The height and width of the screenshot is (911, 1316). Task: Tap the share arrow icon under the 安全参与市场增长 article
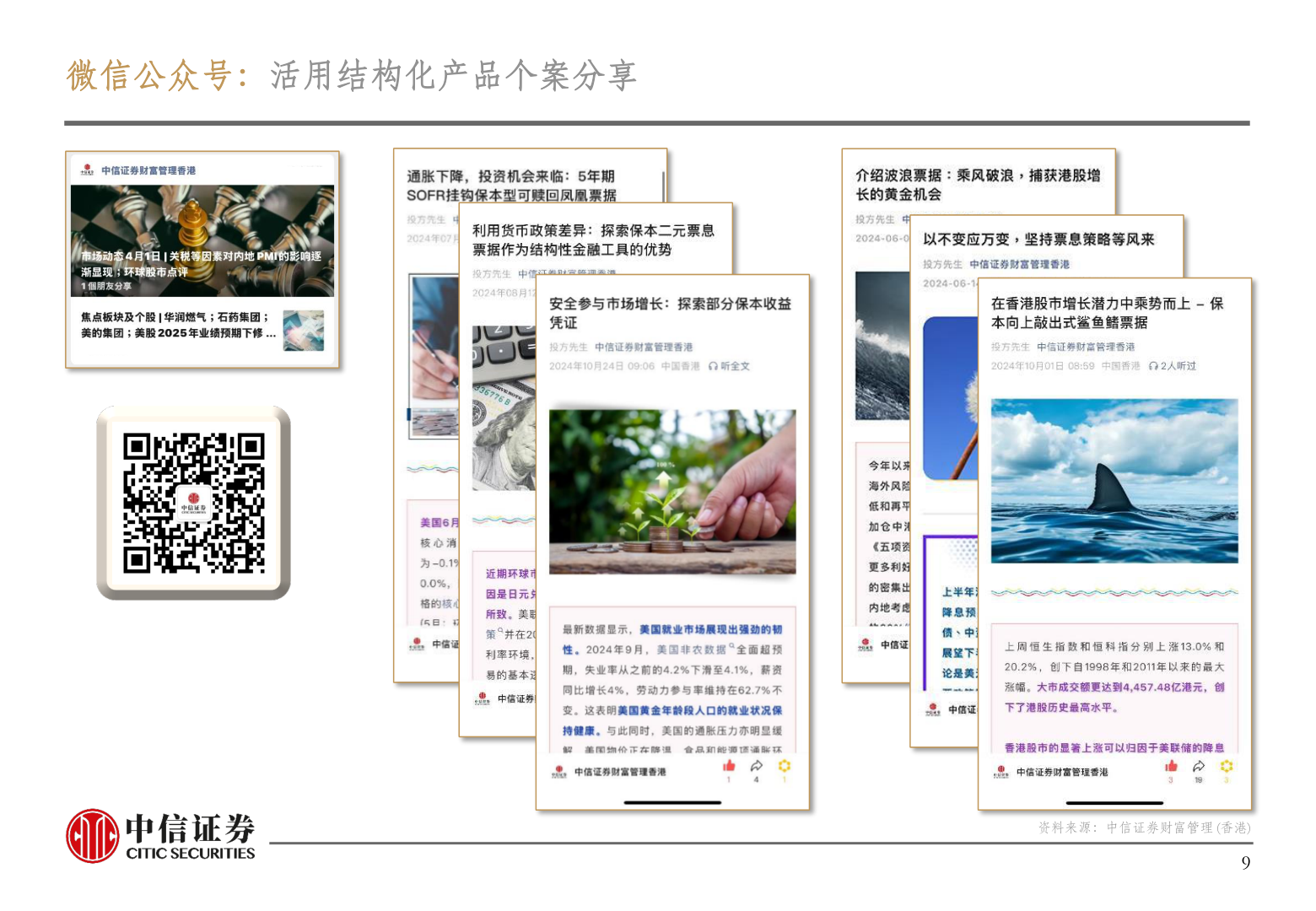758,766
